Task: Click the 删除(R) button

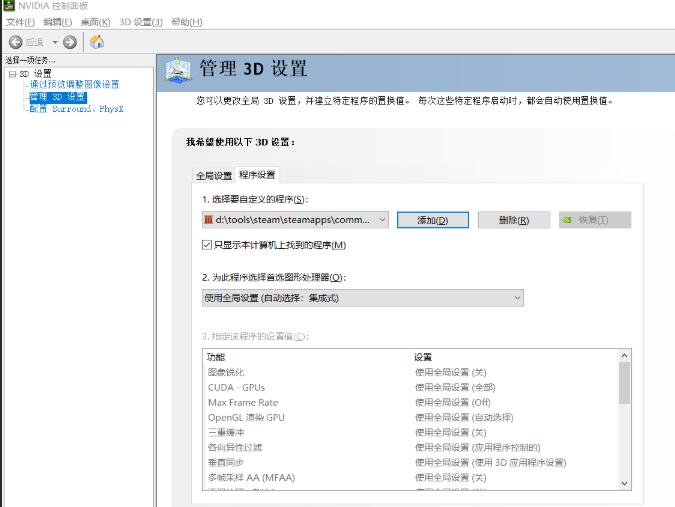Action: 514,220
